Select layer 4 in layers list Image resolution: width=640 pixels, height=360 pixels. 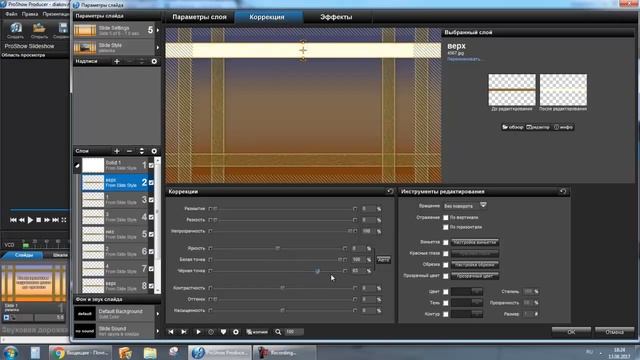click(114, 217)
